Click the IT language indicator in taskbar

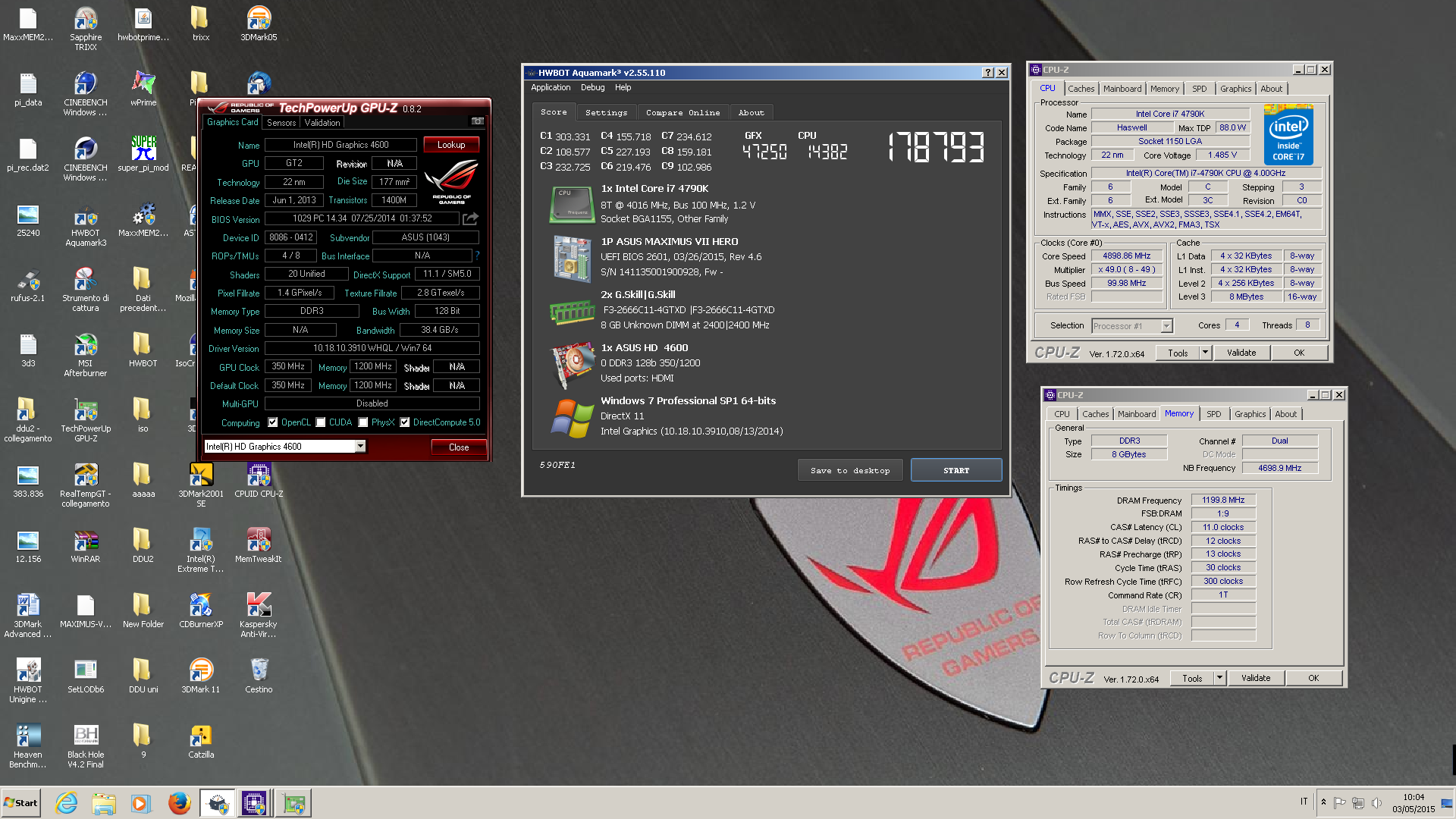[x=1304, y=802]
